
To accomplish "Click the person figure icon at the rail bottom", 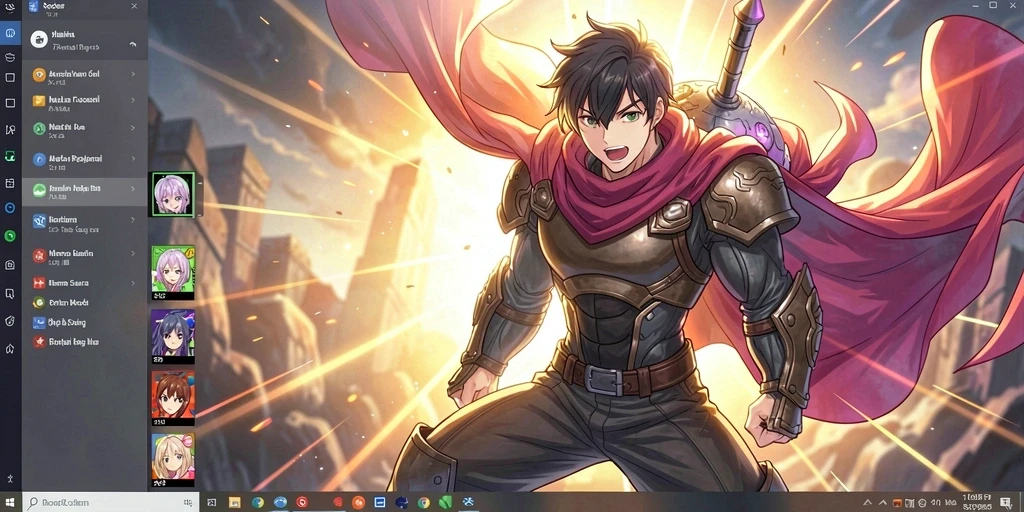I will click(x=10, y=479).
